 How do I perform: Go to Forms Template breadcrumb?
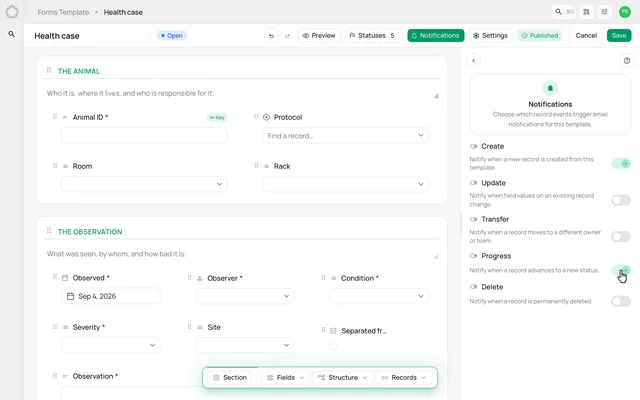coord(63,12)
